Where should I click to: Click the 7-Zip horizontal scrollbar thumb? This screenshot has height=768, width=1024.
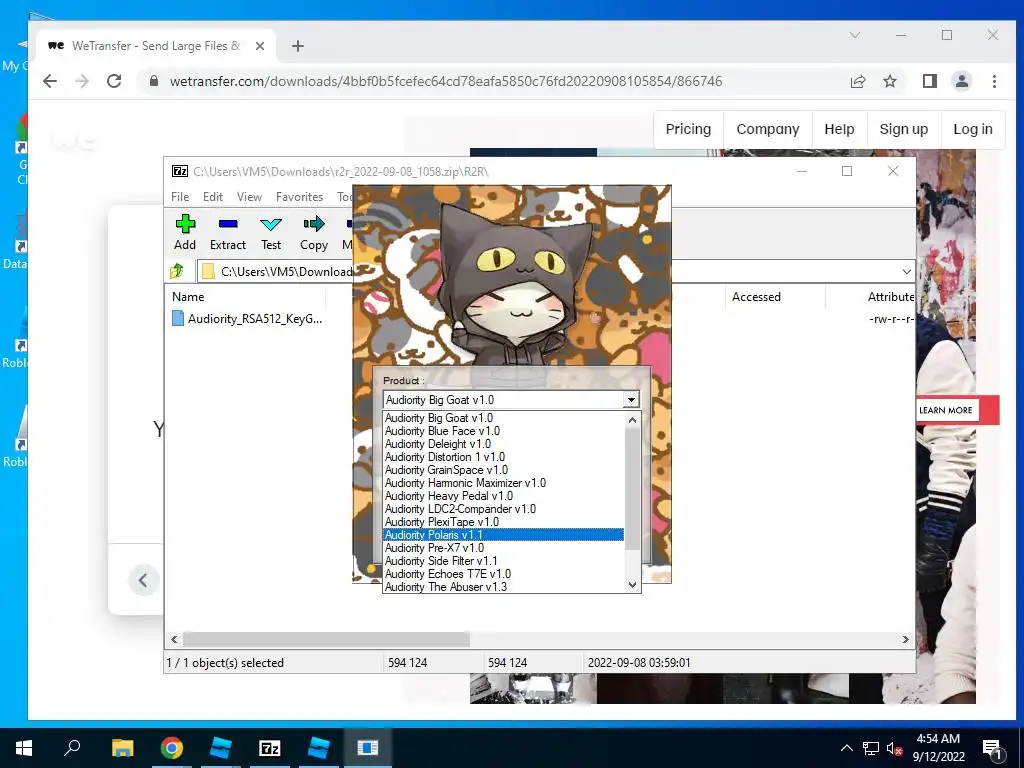click(326, 639)
